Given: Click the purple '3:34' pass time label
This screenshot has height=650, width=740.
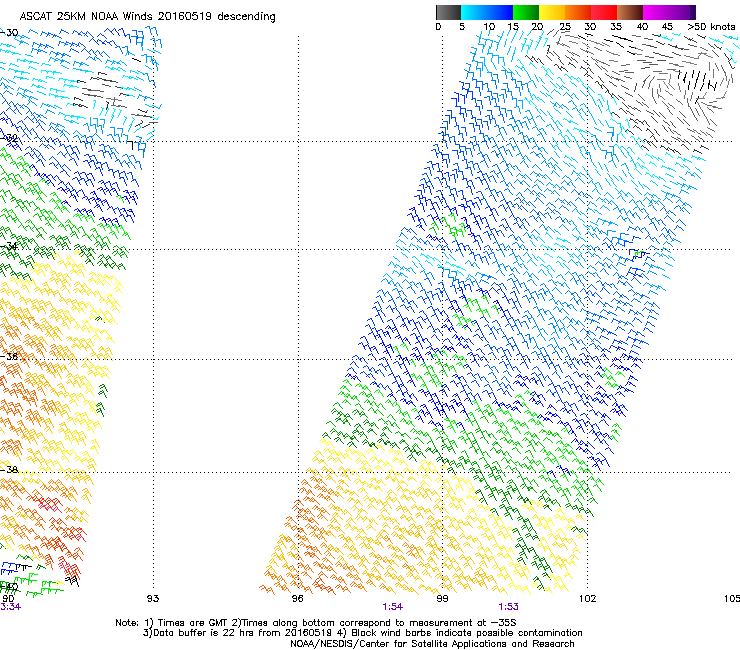Looking at the screenshot, I should (x=10, y=607).
